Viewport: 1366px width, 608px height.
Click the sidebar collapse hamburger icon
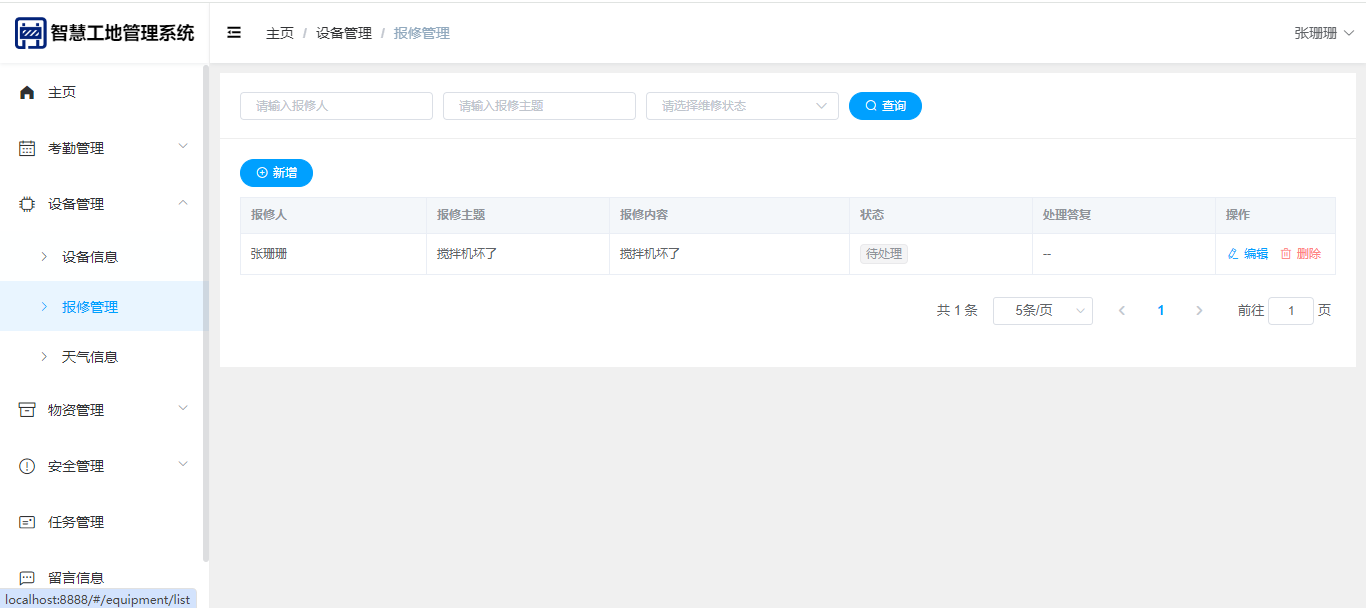pyautogui.click(x=234, y=33)
